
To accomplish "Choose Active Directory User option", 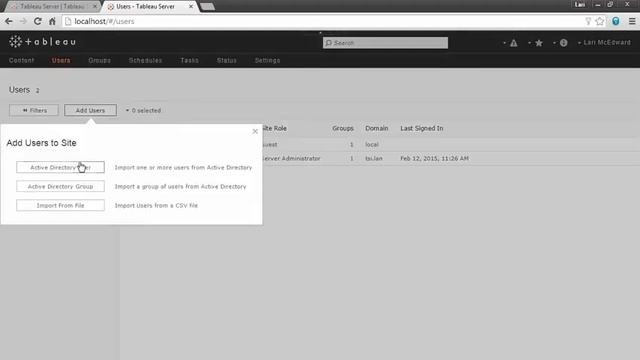I will pos(60,167).
